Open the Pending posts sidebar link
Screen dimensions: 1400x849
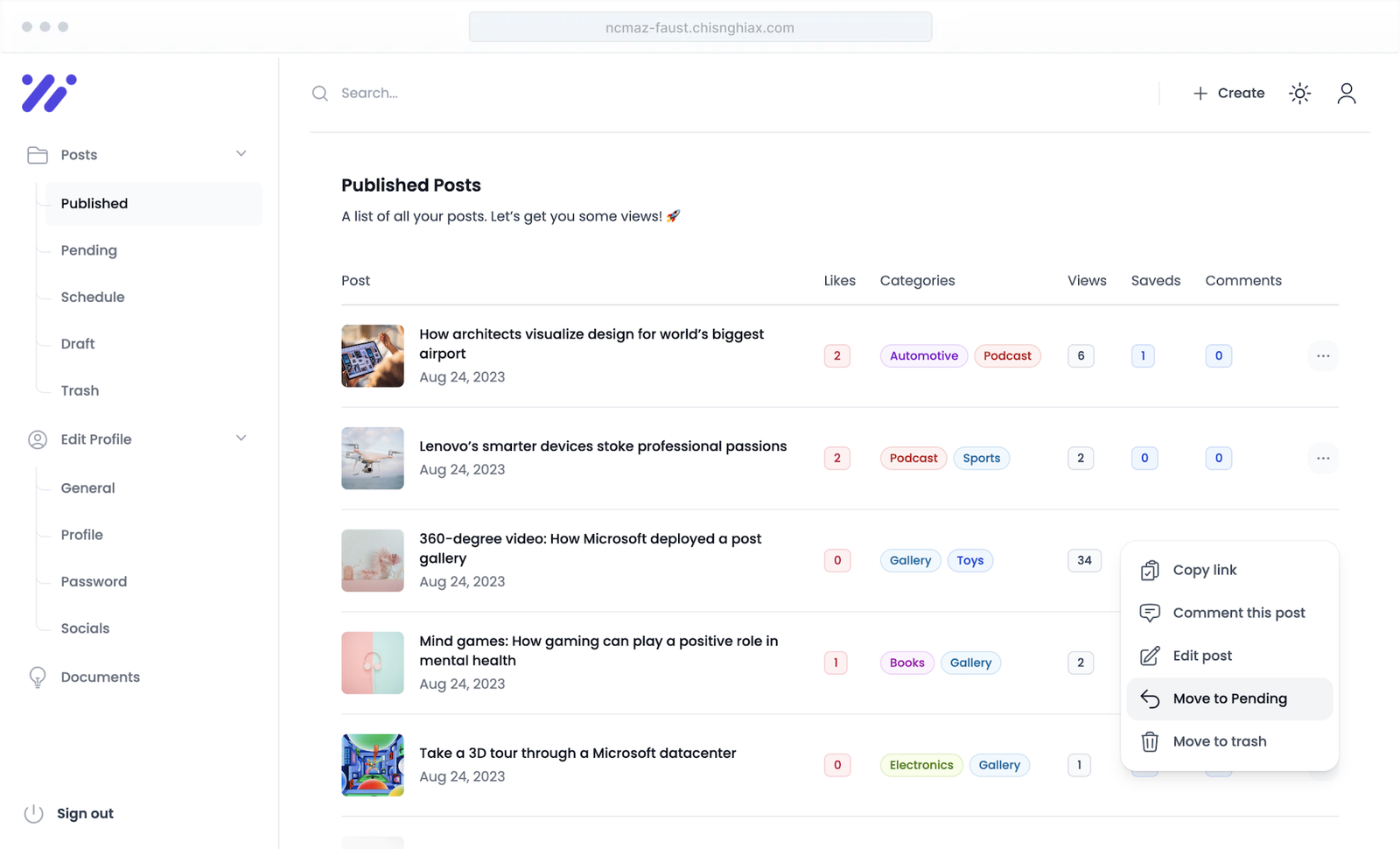coord(89,250)
